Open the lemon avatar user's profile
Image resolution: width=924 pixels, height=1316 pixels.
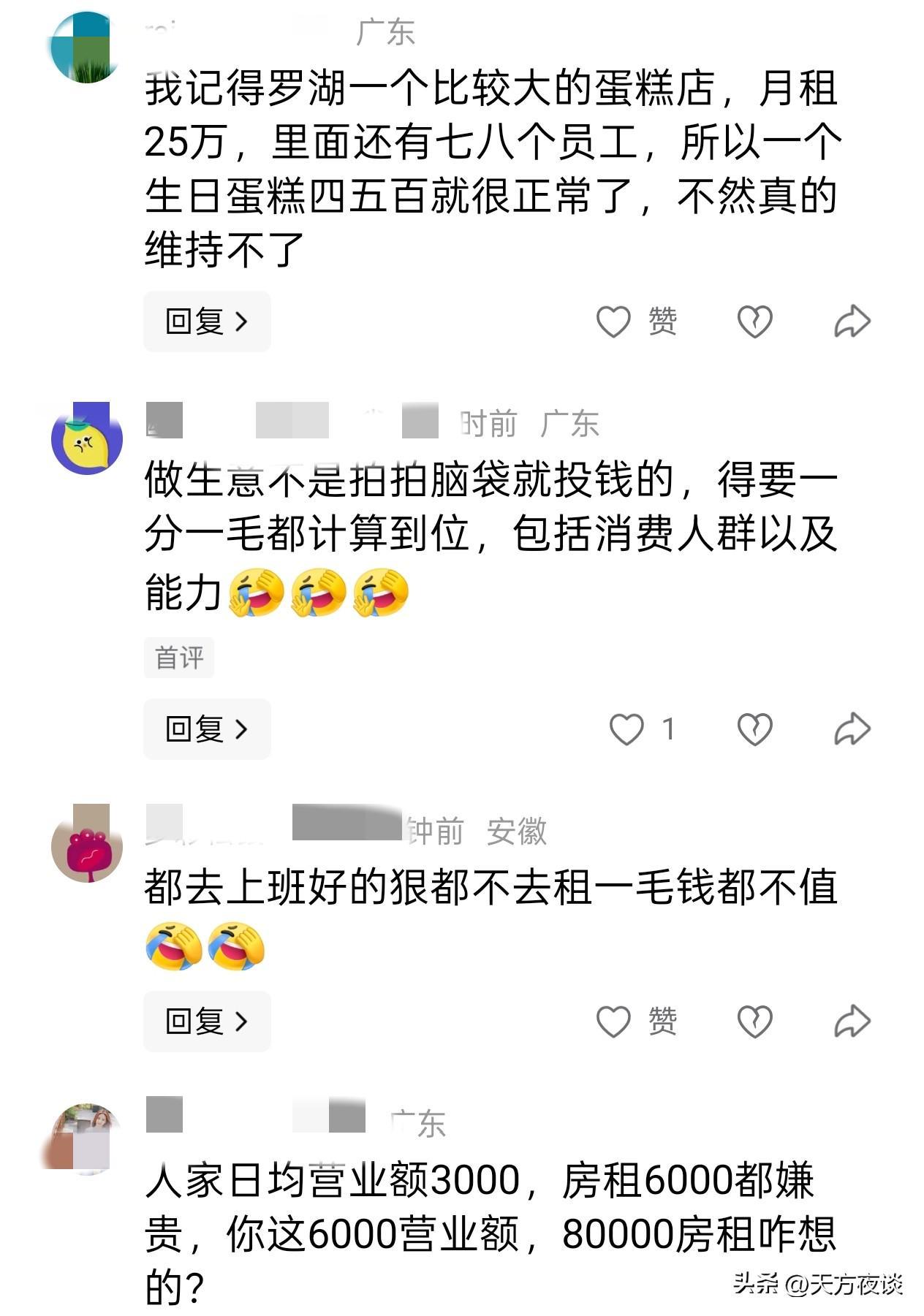pos(87,438)
